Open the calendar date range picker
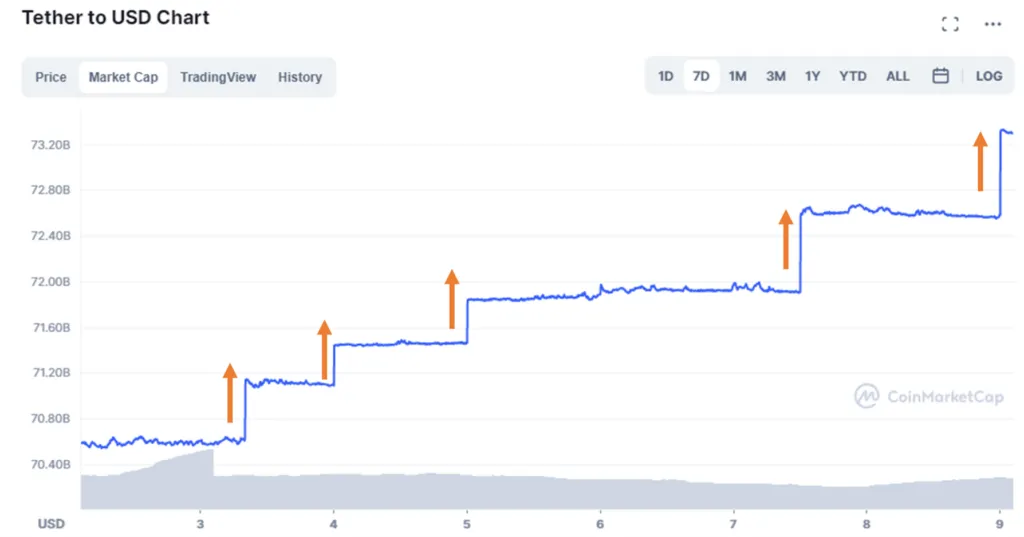Image resolution: width=1024 pixels, height=537 pixels. [x=940, y=76]
